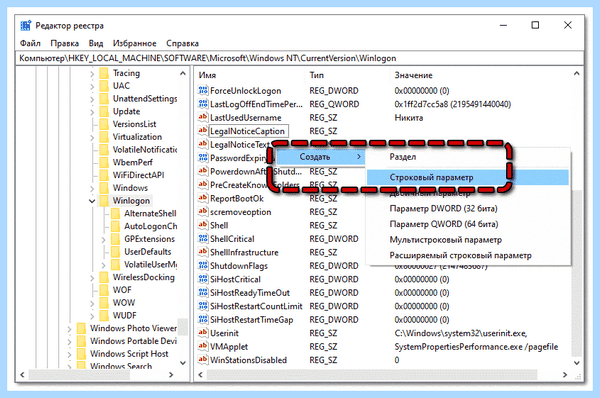The width and height of the screenshot is (600, 398).
Task: Click the LastUsedUsername string icon
Action: 203,117
